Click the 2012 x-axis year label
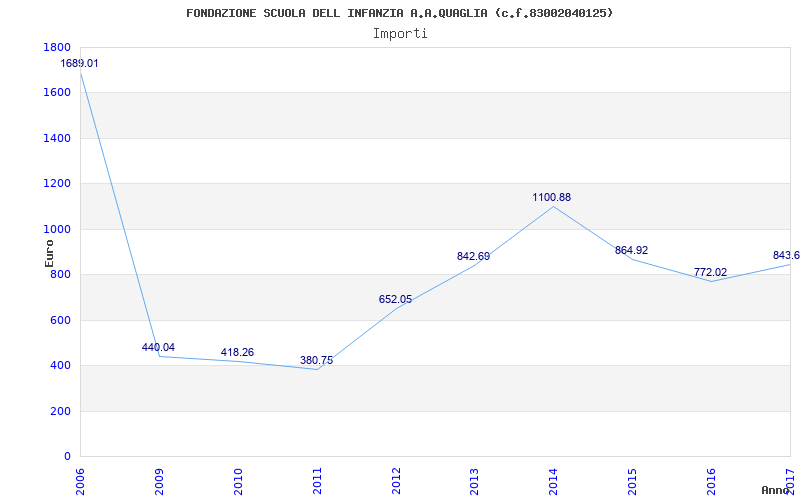The height and width of the screenshot is (500, 800). 396,481
